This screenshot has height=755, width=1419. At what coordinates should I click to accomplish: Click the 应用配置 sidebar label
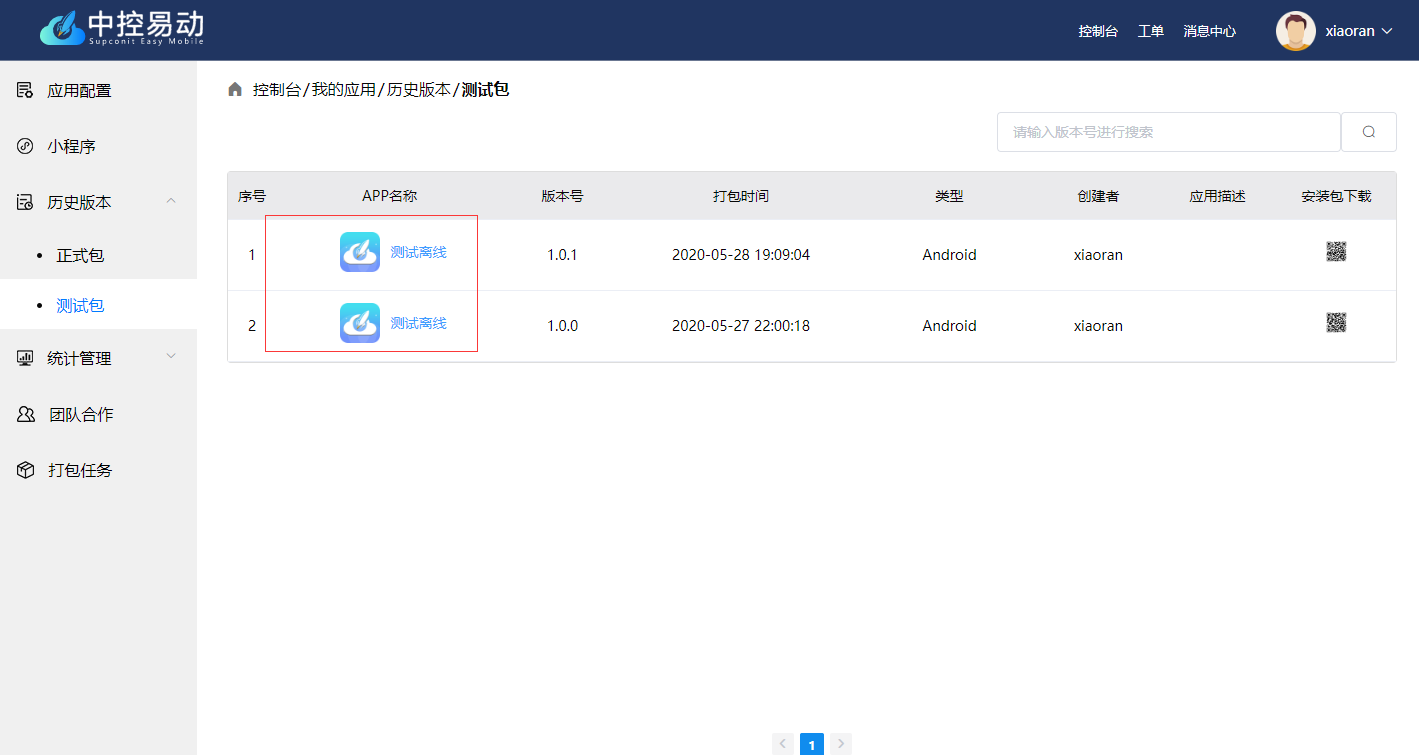pyautogui.click(x=79, y=91)
